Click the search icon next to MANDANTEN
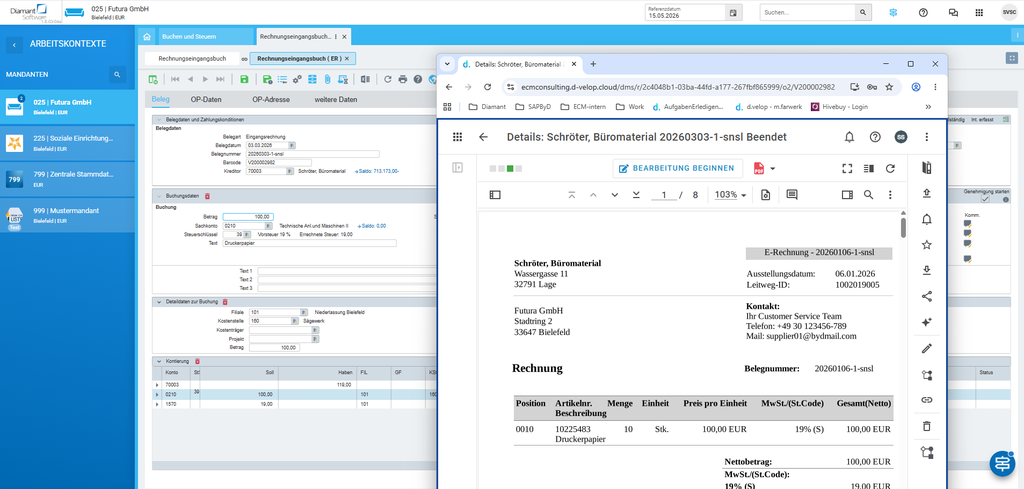The image size is (1024, 489). (117, 75)
